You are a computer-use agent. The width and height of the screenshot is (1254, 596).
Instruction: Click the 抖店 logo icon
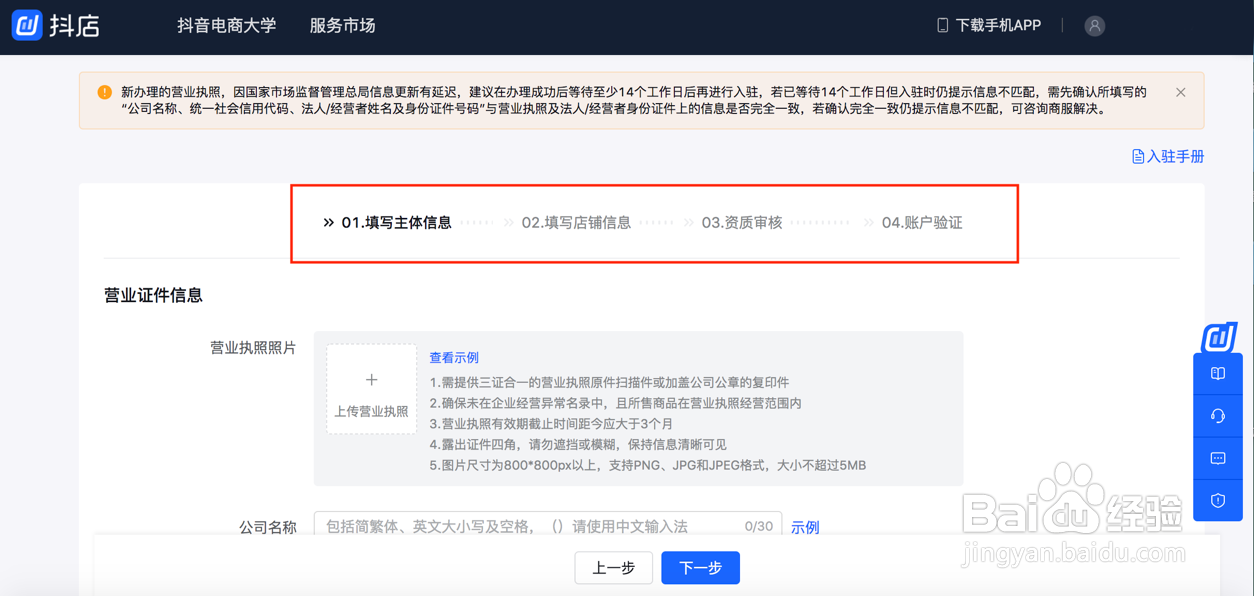[x=27, y=25]
